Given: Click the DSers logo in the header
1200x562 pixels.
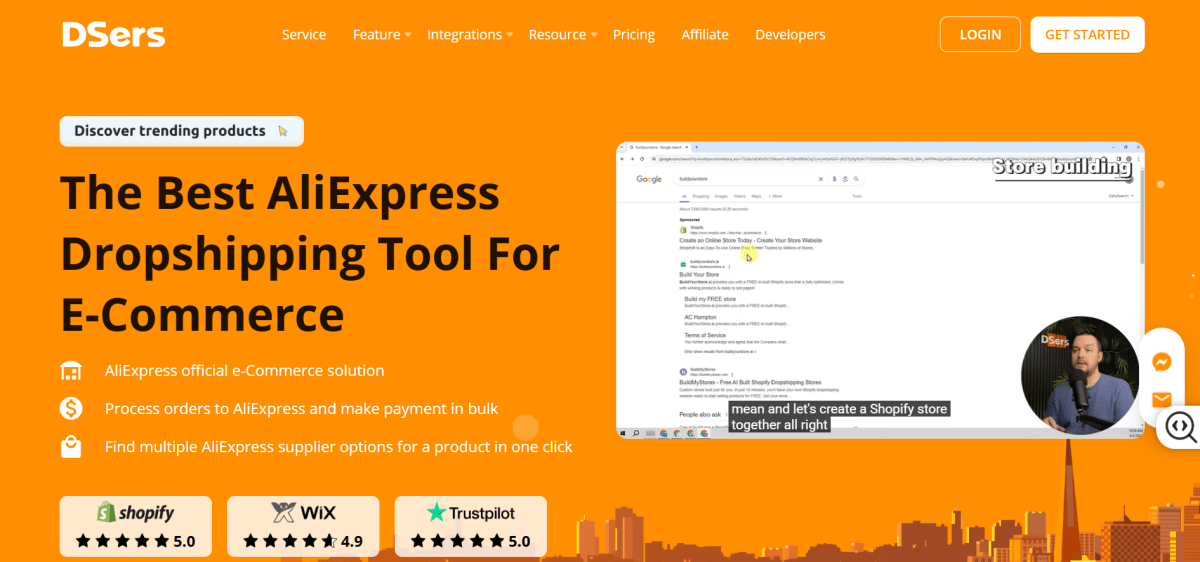Looking at the screenshot, I should pos(113,34).
